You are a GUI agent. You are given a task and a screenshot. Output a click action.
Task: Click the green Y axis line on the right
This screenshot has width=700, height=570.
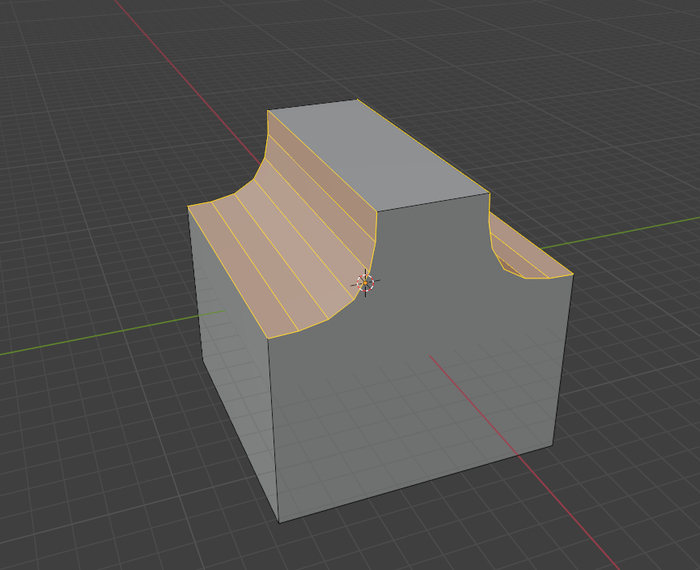coord(630,230)
